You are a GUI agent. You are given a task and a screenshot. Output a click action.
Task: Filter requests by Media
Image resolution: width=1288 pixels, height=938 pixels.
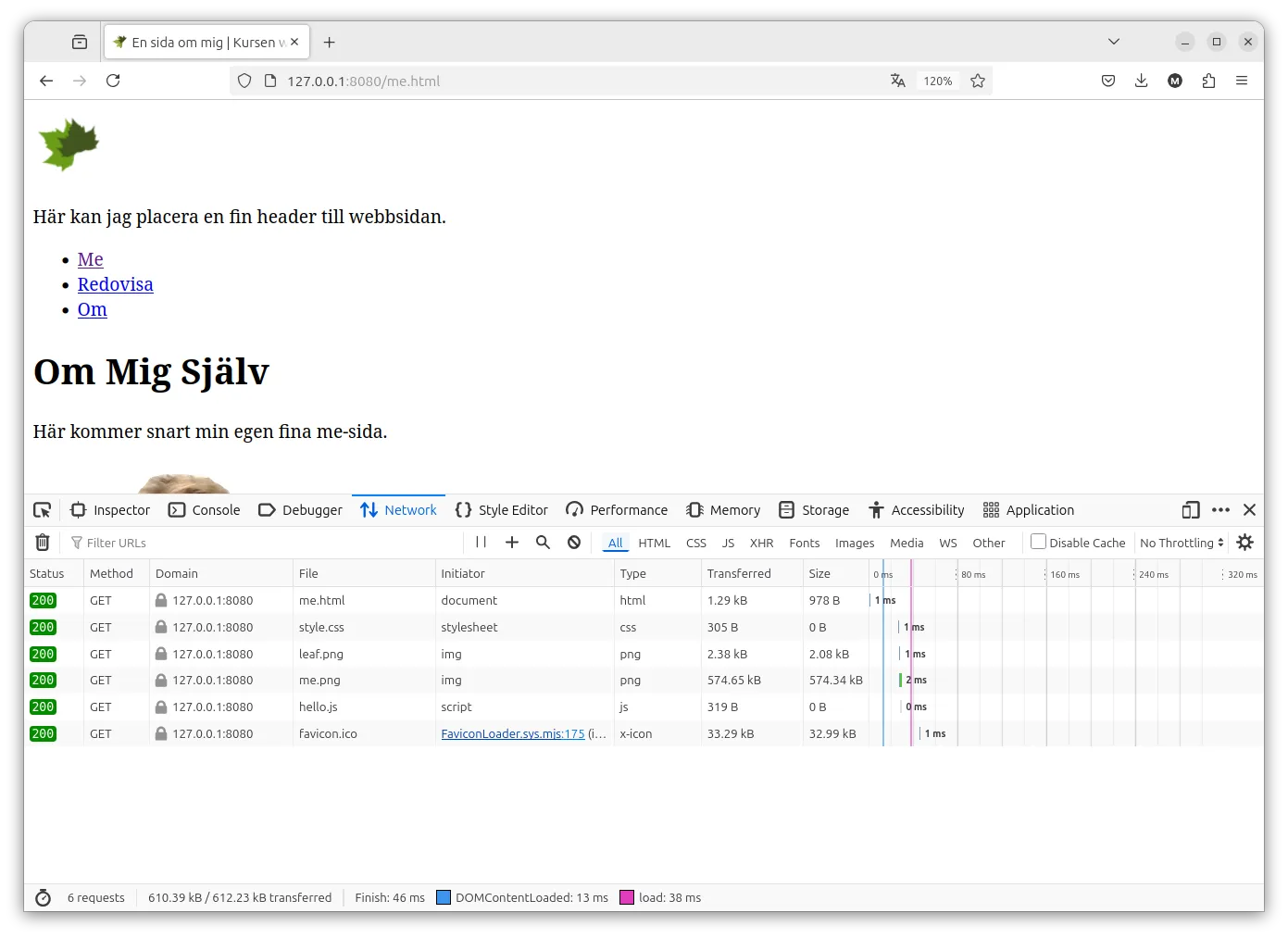tap(907, 543)
